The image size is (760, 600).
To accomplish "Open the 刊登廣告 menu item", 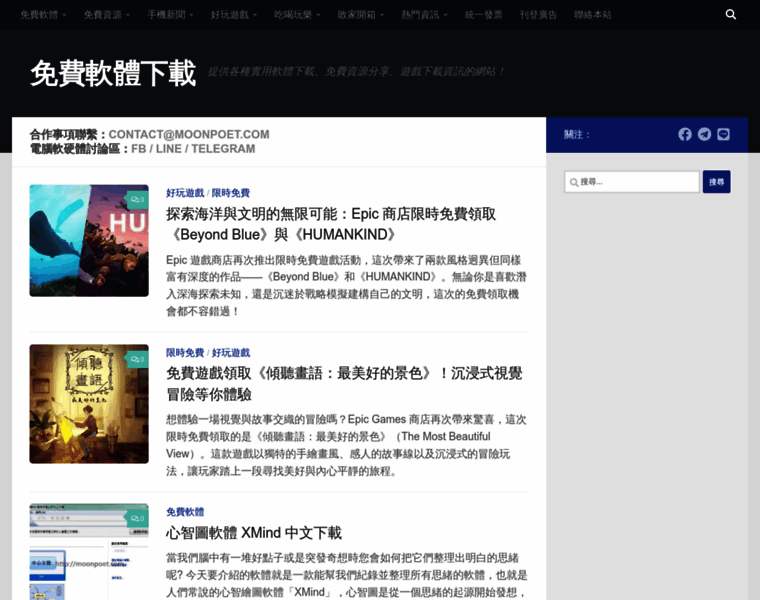I will [x=538, y=15].
